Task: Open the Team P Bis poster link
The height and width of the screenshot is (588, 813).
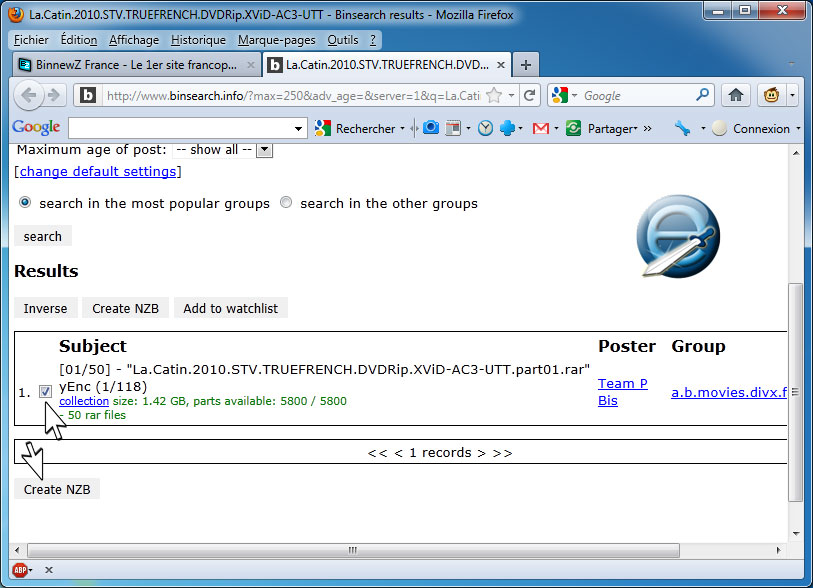Action: click(623, 392)
